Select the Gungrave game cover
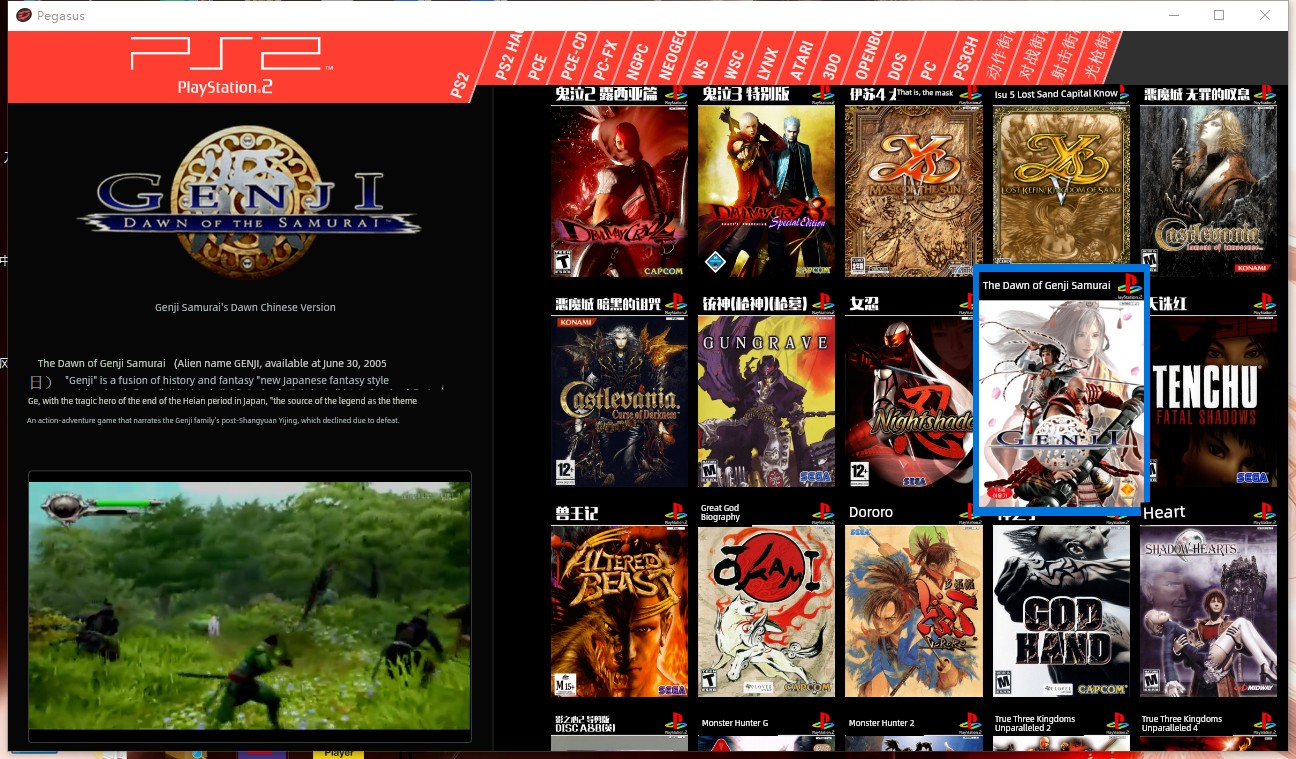The height and width of the screenshot is (759, 1296). point(766,401)
